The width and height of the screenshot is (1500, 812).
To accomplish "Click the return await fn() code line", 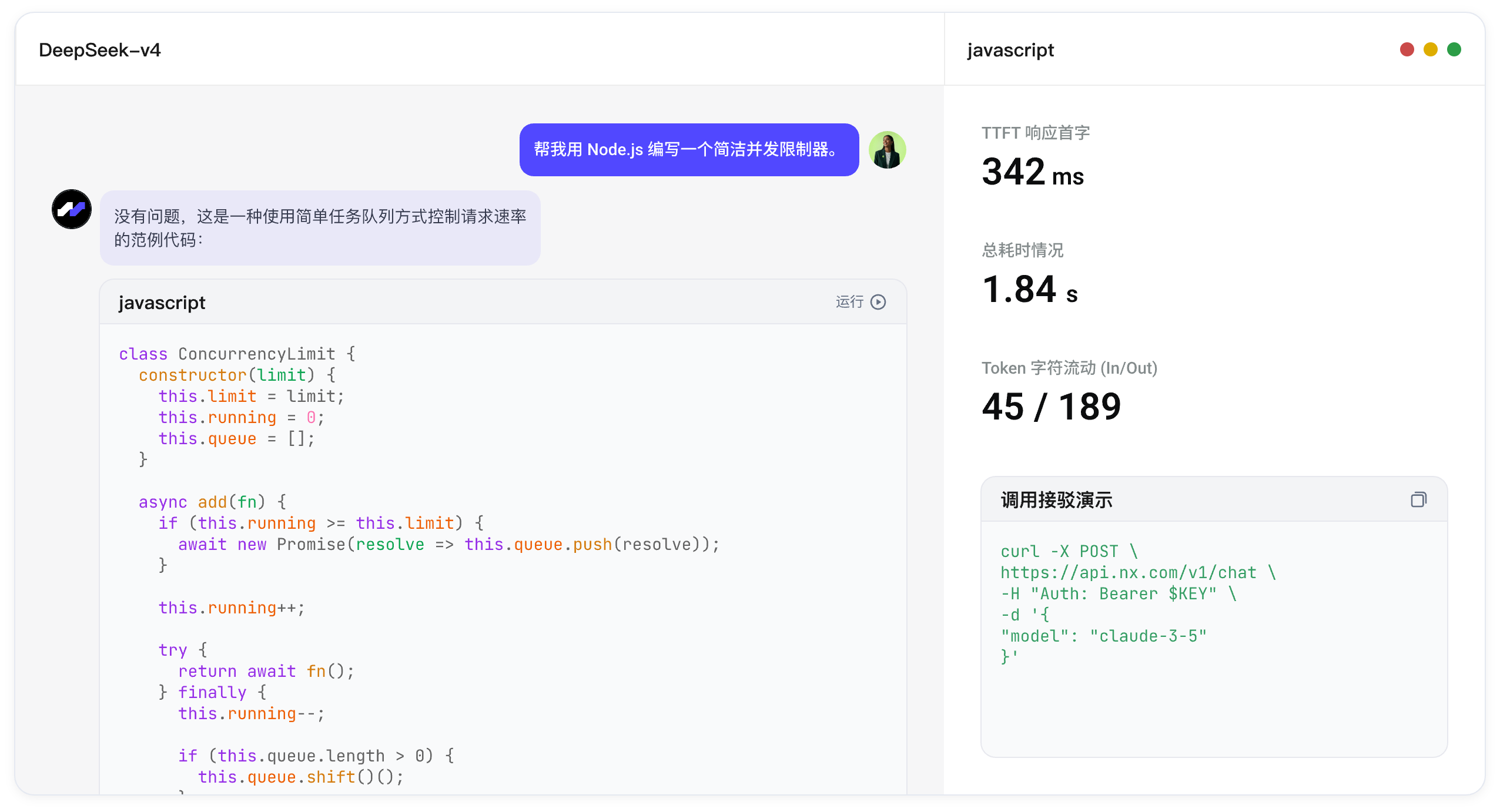I will point(266,672).
